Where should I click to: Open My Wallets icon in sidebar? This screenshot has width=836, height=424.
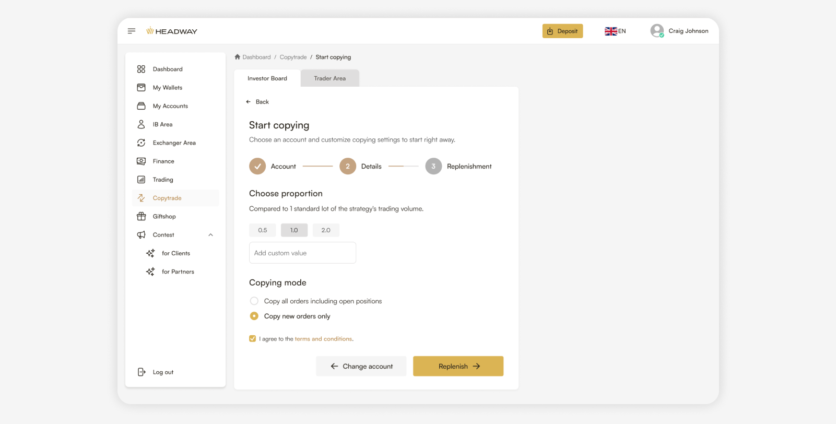tap(141, 88)
